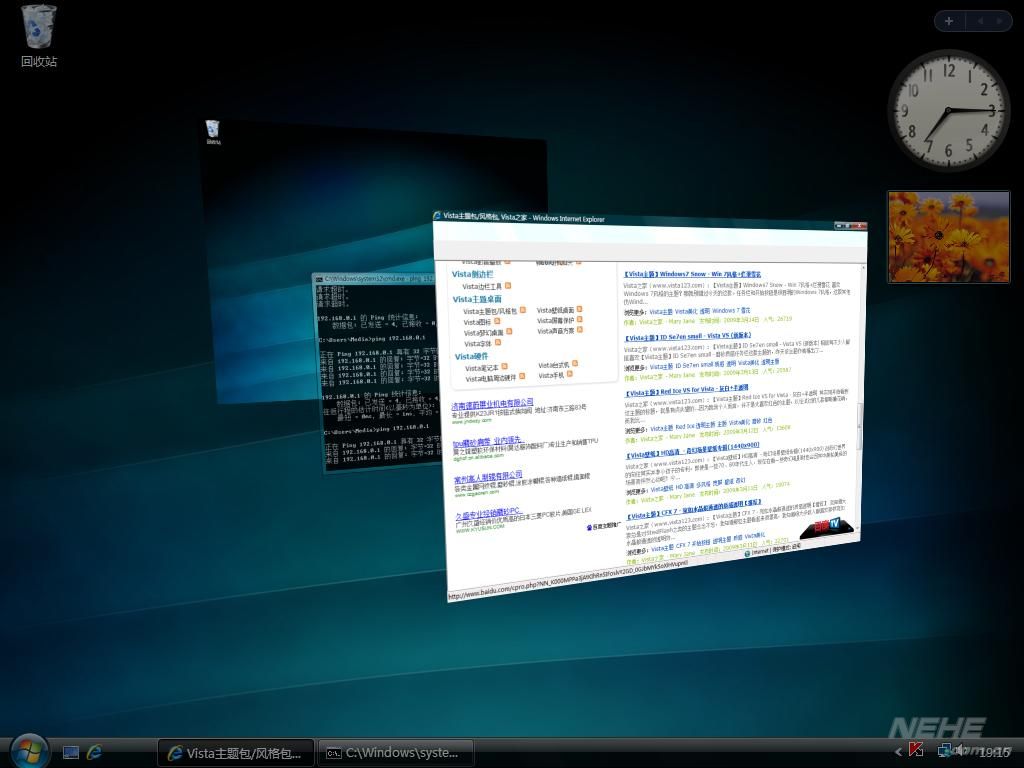
Task: Open the Vista屏幕保护 link
Action: pyautogui.click(x=555, y=321)
